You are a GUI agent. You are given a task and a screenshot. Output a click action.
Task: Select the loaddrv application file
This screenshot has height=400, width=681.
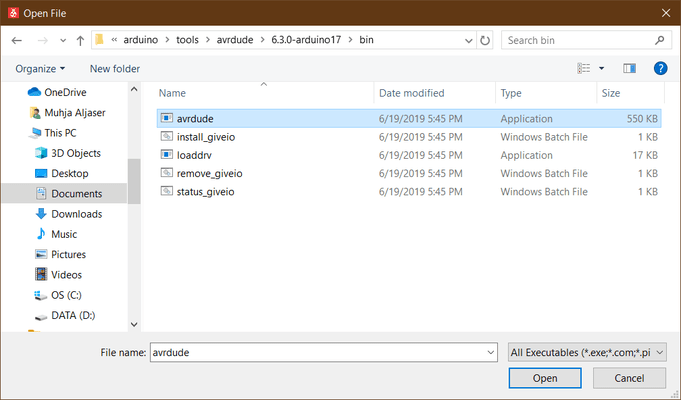coord(409,155)
